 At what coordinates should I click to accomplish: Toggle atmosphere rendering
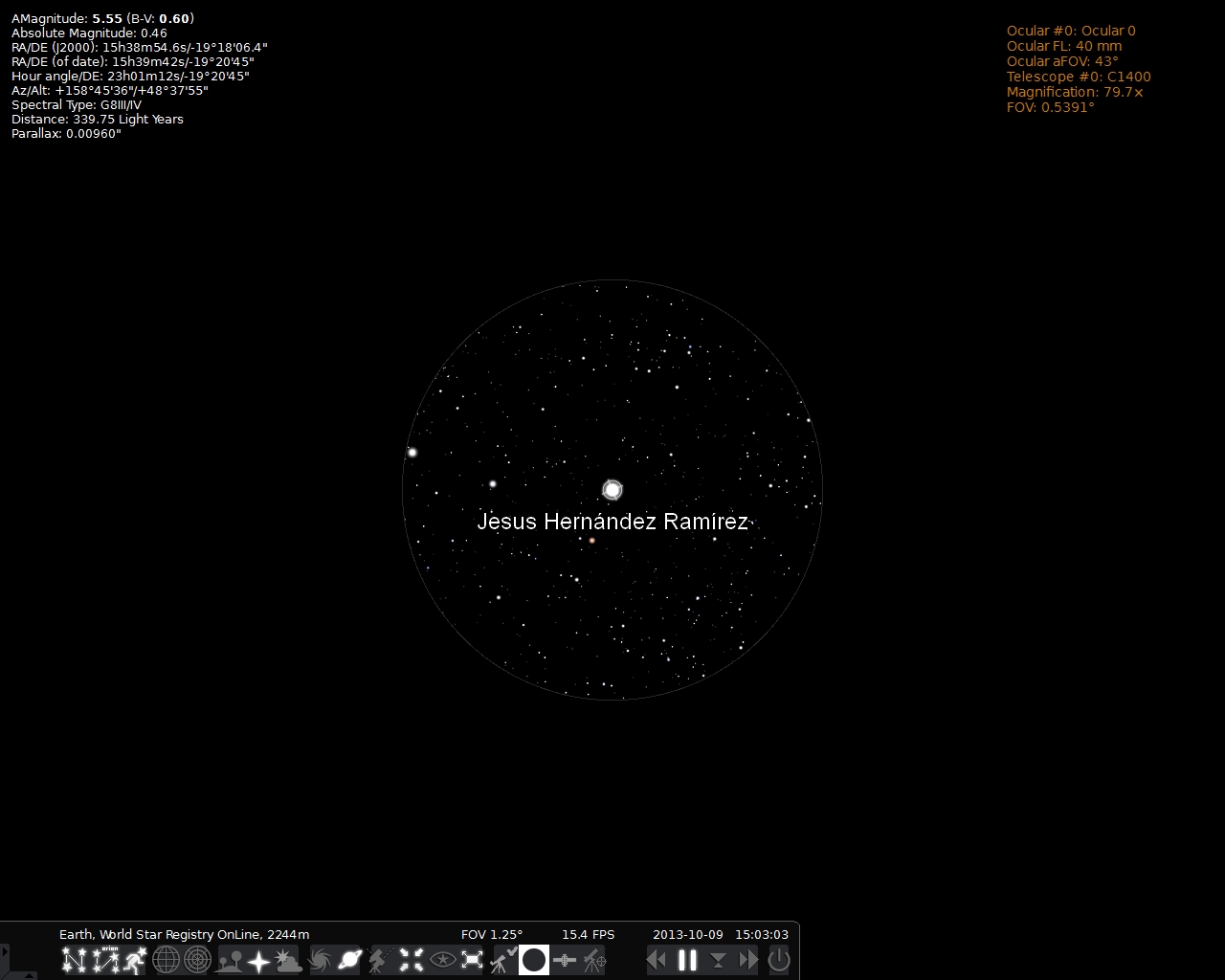point(289,960)
